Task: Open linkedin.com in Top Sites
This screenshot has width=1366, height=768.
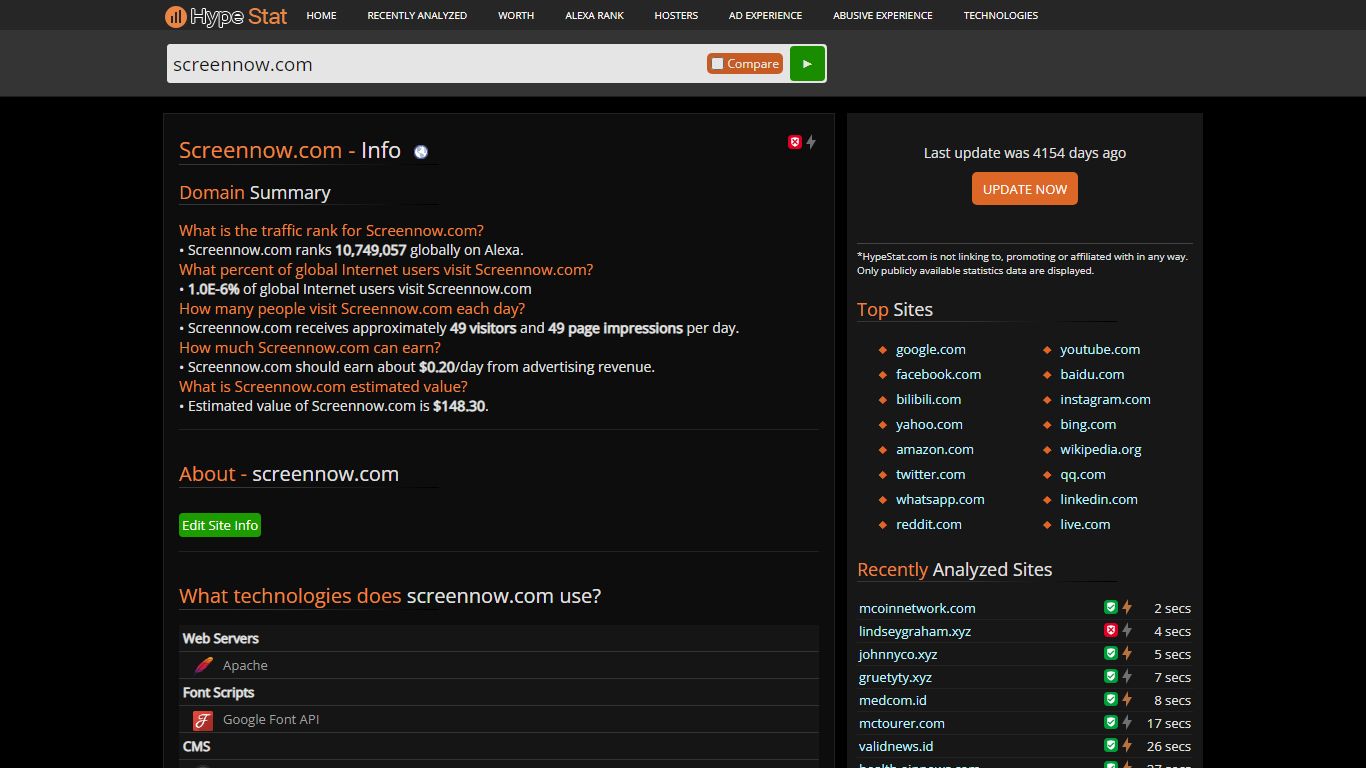Action: pyautogui.click(x=1099, y=499)
